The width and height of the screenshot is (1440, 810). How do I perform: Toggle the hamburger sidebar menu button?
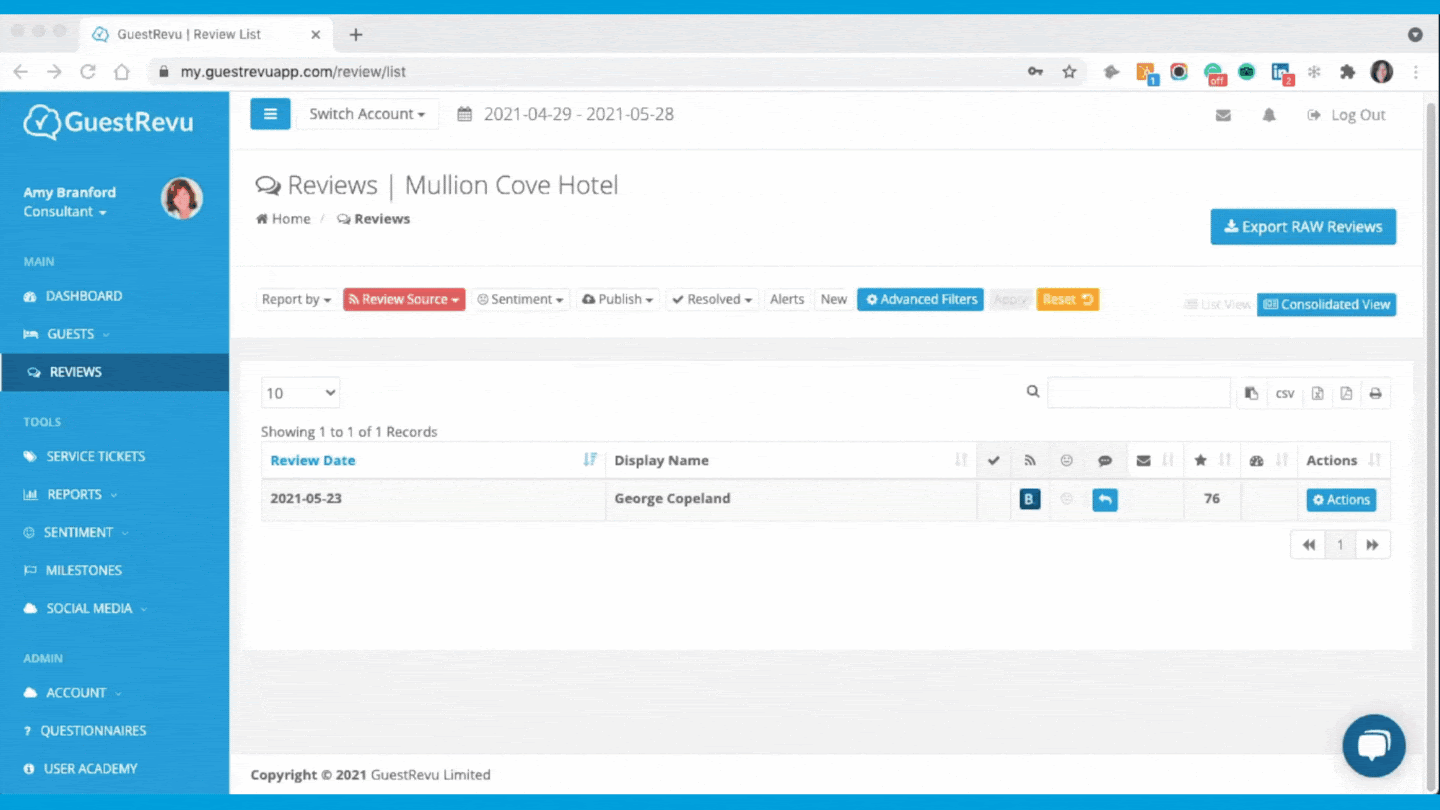click(270, 114)
